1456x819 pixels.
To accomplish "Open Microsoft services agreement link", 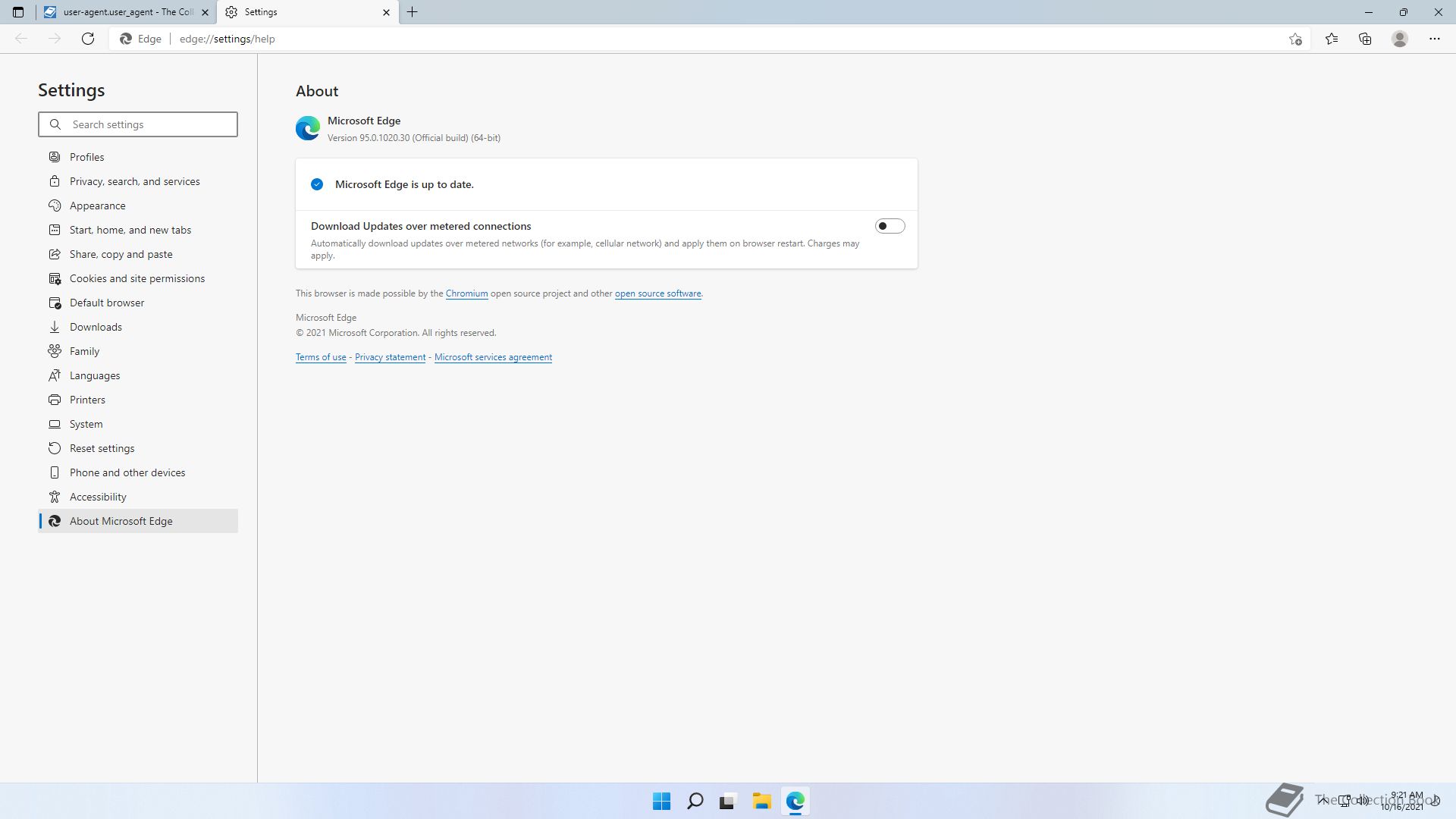I will click(493, 357).
